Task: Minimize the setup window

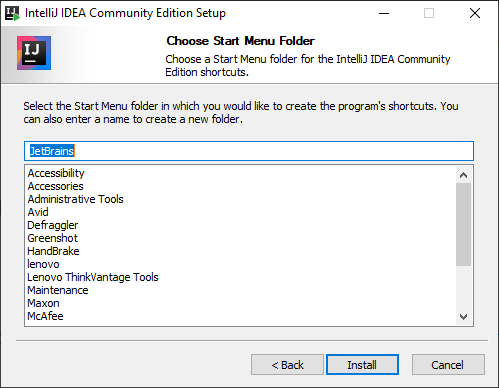Action: click(x=384, y=13)
